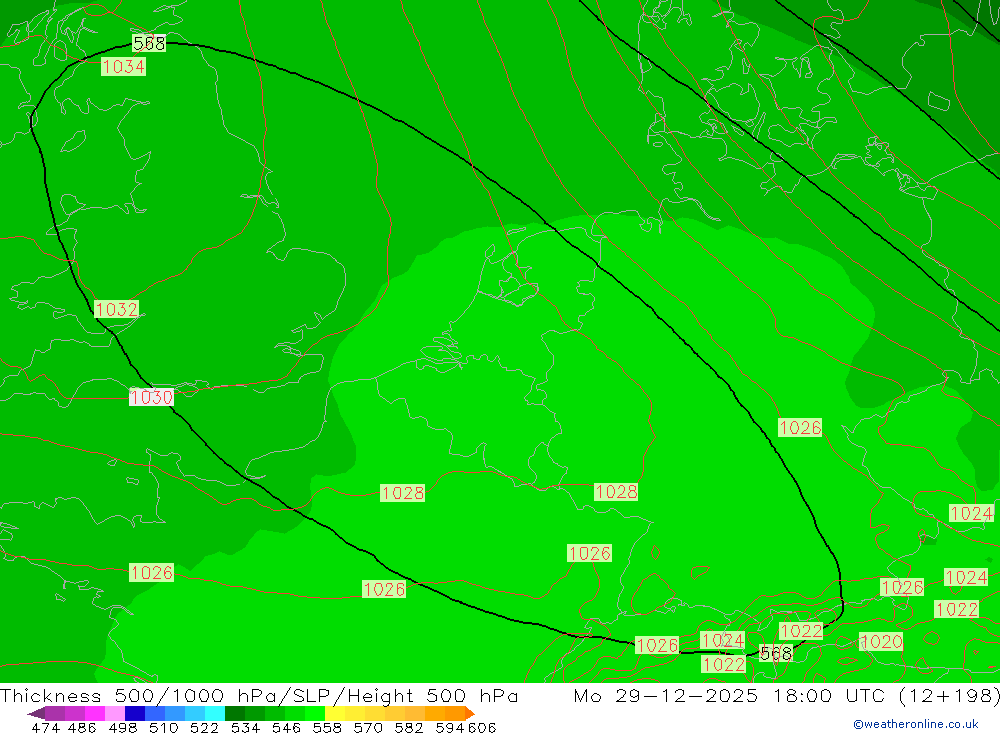Click the 498 legend value
This screenshot has height=733, width=1000.
pos(123,728)
